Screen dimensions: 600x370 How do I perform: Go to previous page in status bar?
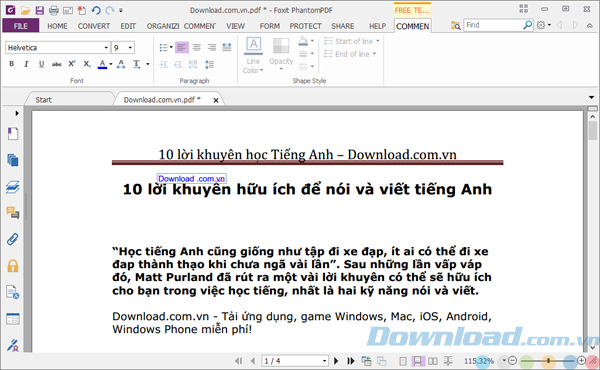[253, 361]
